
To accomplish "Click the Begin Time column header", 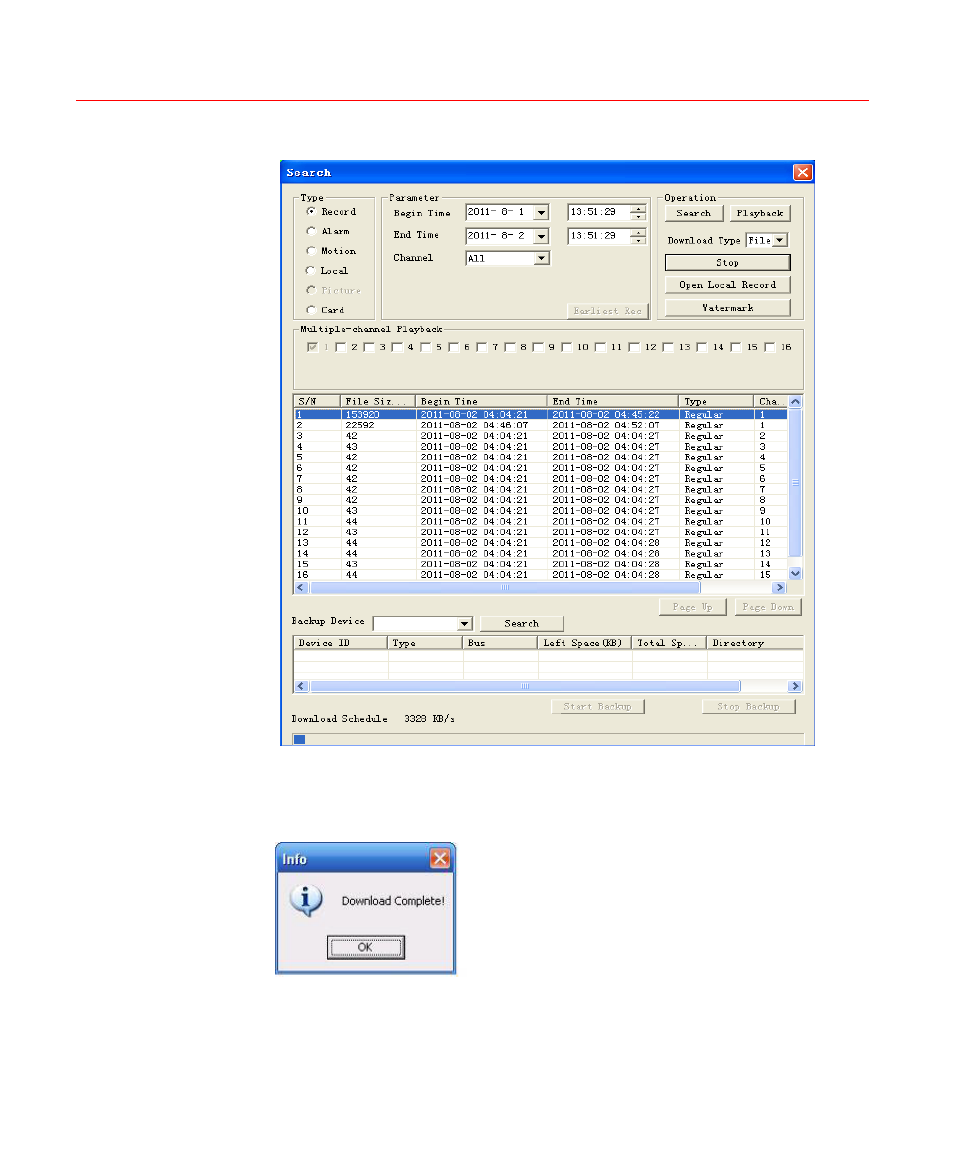I will (481, 401).
